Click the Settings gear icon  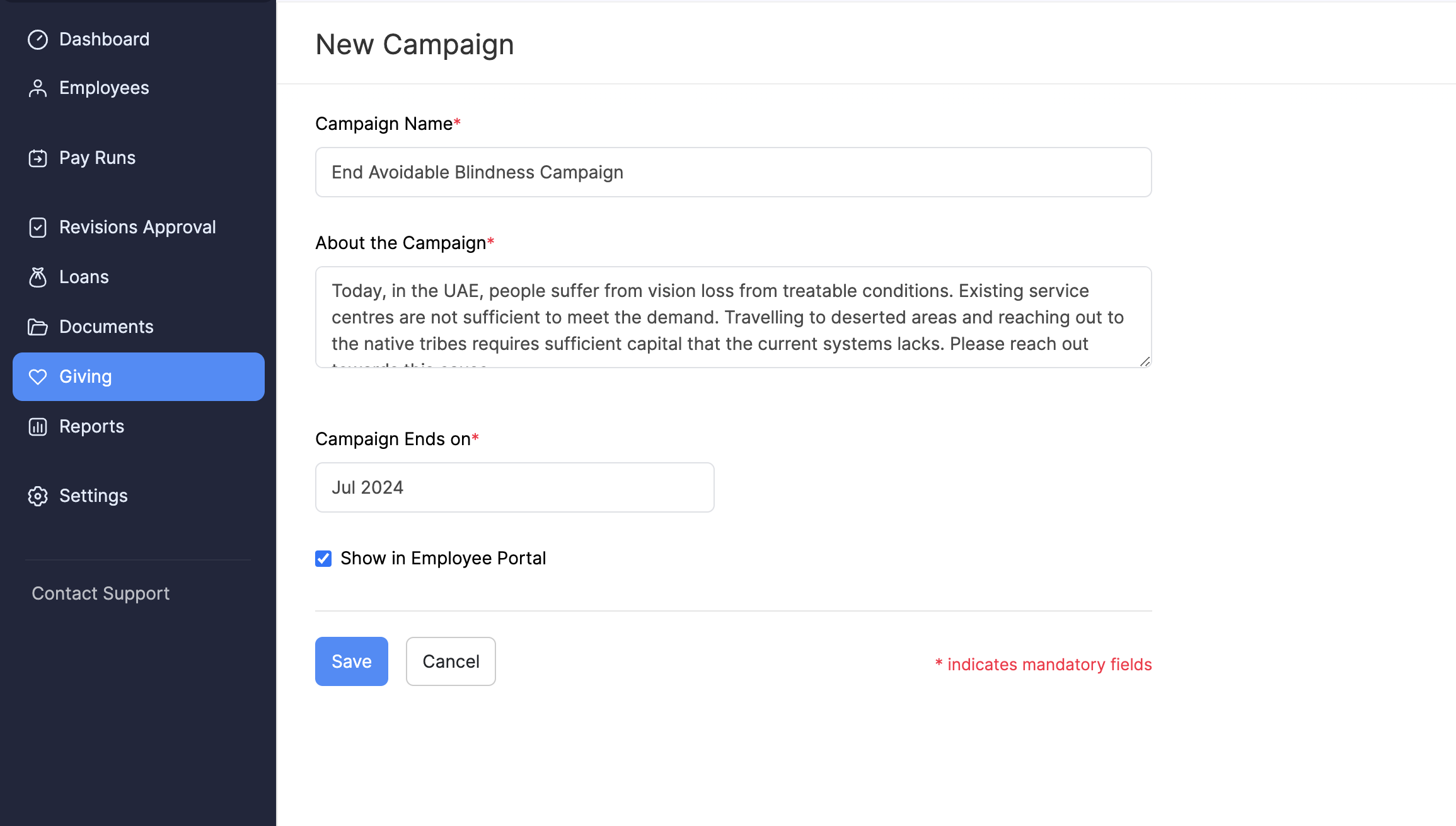(x=38, y=496)
